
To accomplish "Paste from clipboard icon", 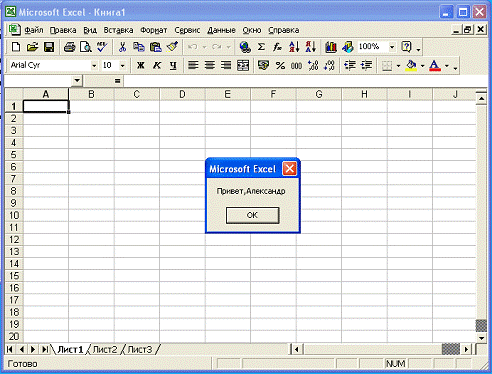I will [155, 47].
